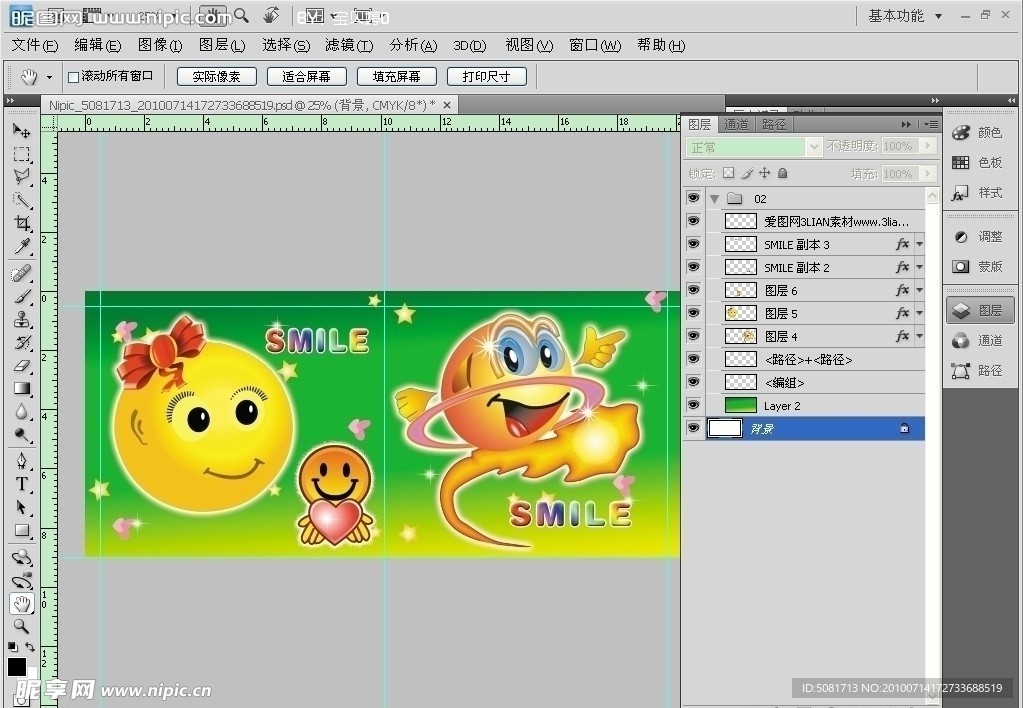Select the Gradient tool

pos(22,388)
